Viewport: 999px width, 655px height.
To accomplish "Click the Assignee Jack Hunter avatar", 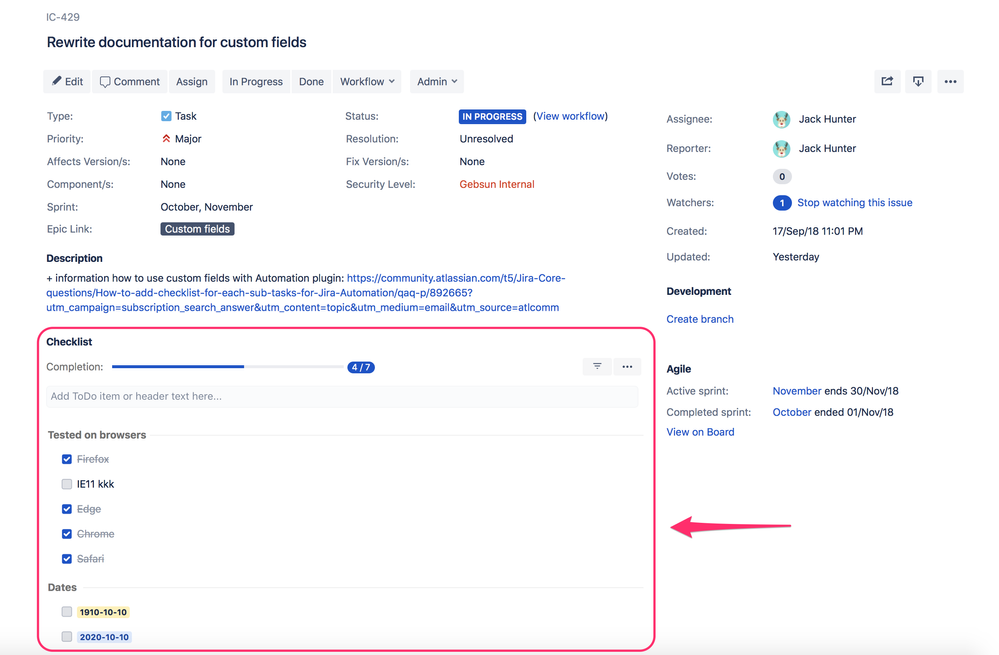I will click(782, 119).
